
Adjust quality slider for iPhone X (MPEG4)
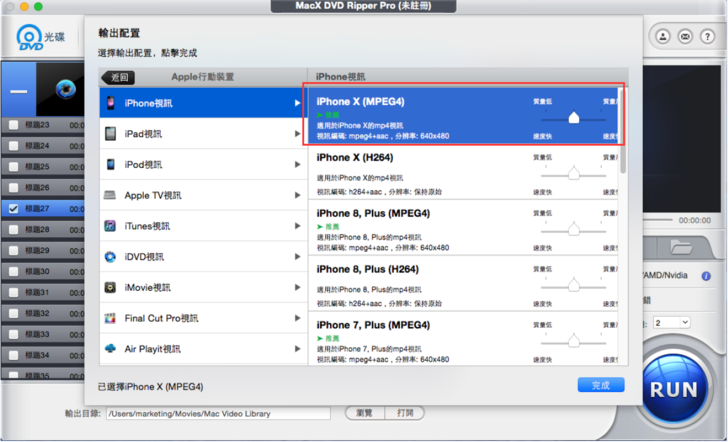pos(574,117)
